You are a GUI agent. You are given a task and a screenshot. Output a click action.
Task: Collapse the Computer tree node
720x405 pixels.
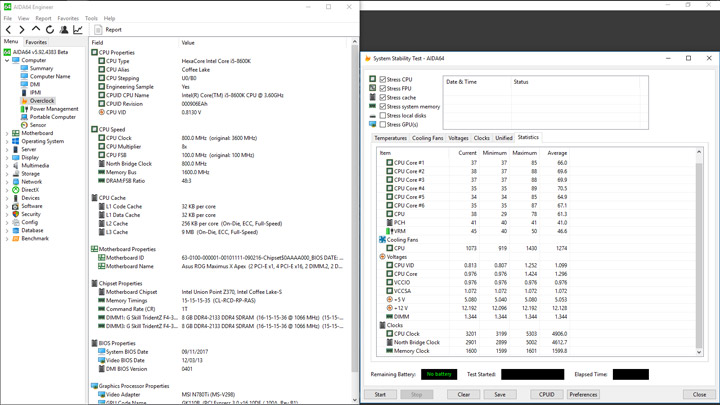[7, 60]
